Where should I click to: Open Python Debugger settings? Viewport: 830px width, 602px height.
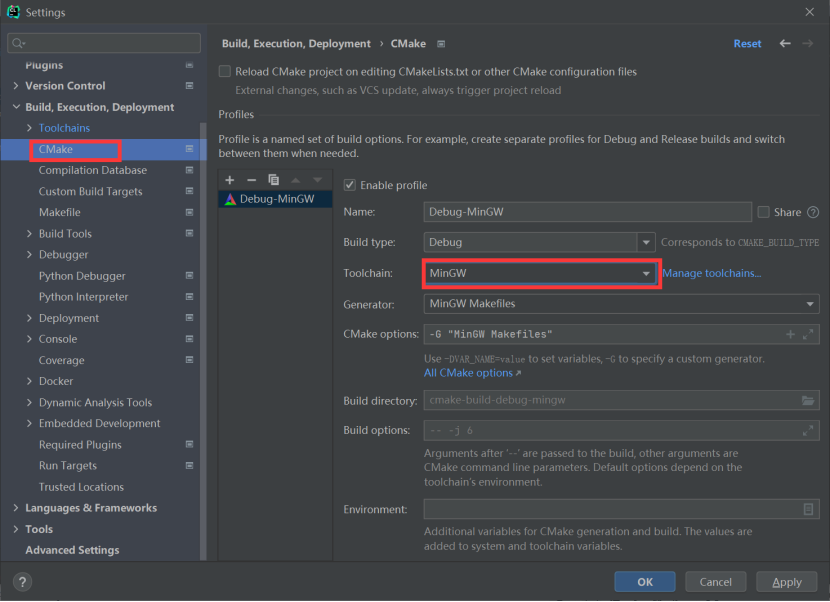pos(82,276)
